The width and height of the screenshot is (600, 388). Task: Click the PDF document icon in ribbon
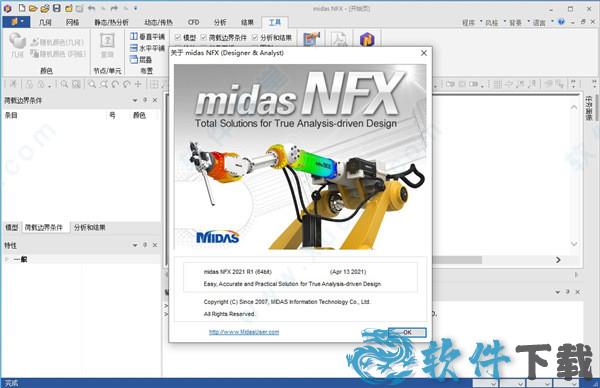[339, 39]
